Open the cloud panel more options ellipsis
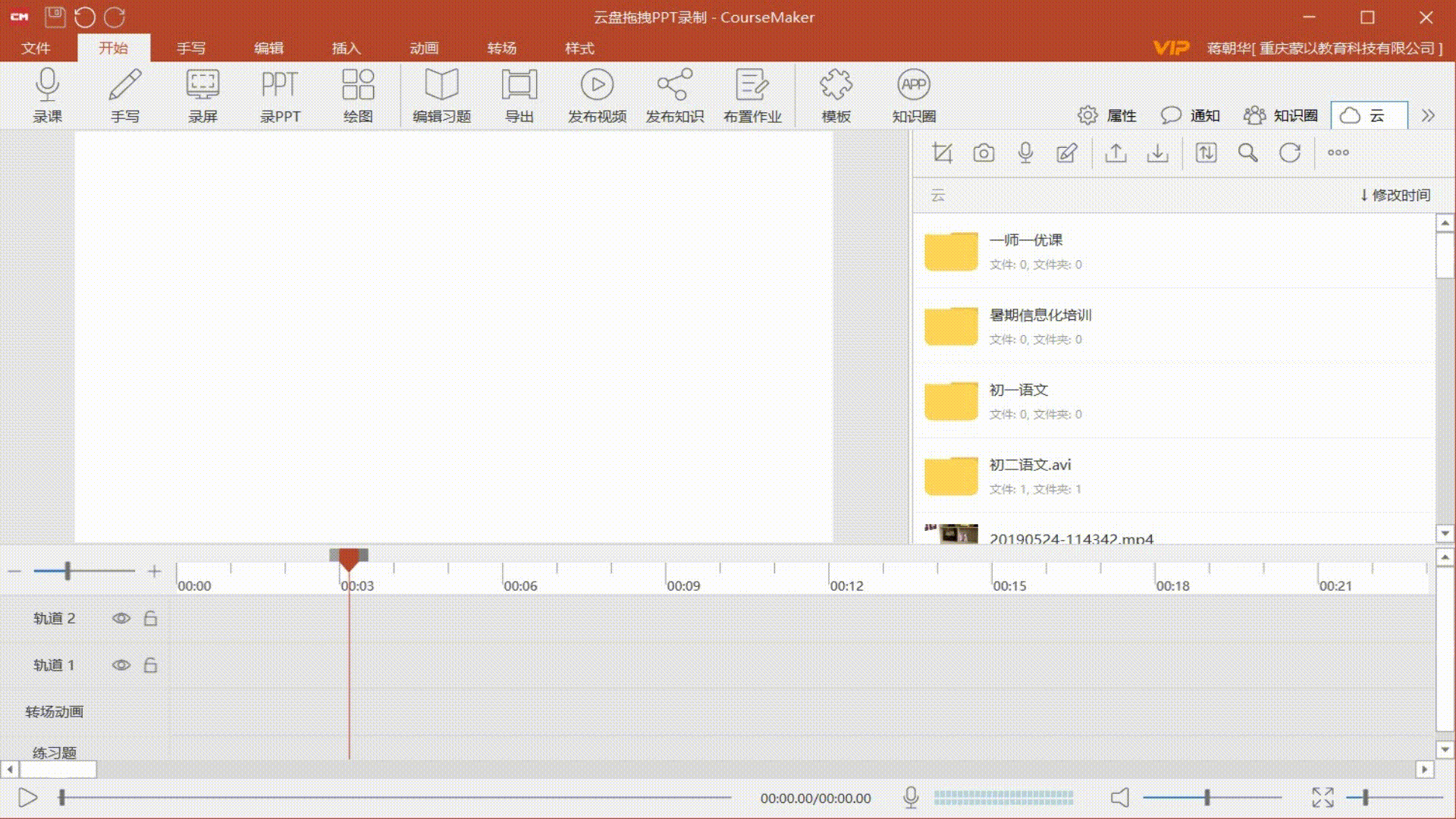 point(1338,153)
